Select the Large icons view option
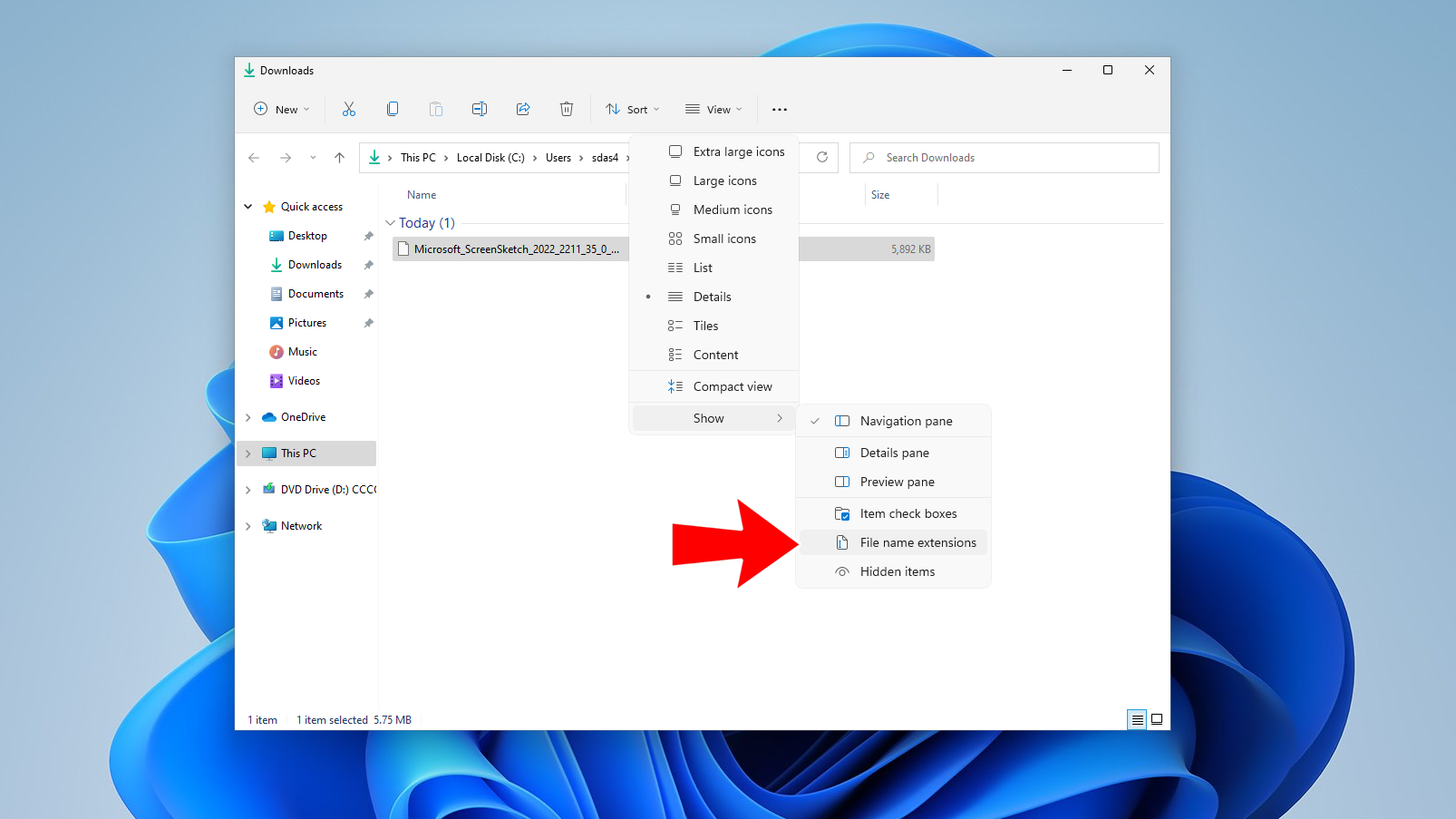 pos(725,180)
